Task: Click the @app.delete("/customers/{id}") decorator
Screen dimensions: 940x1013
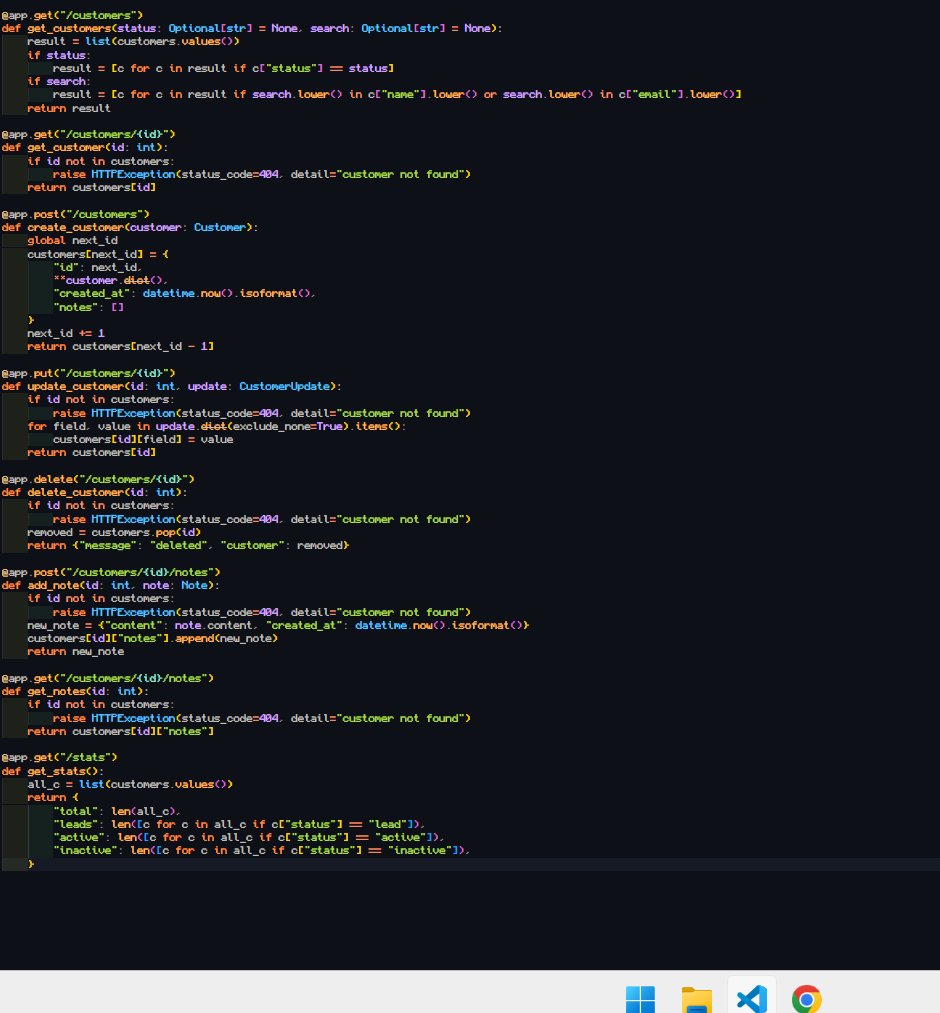Action: pos(98,479)
